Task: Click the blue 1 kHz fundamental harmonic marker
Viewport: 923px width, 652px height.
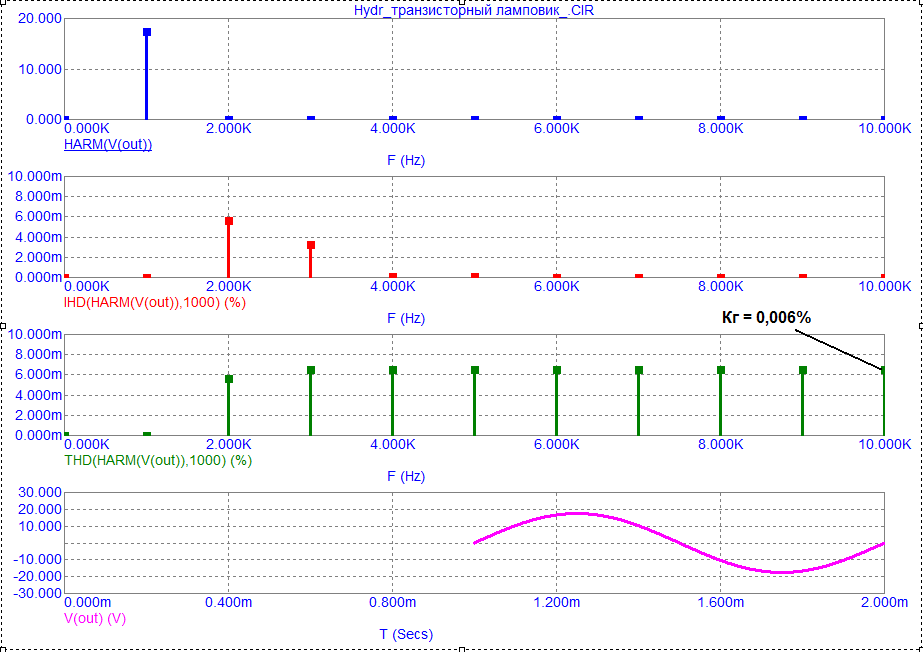Action: pyautogui.click(x=147, y=32)
